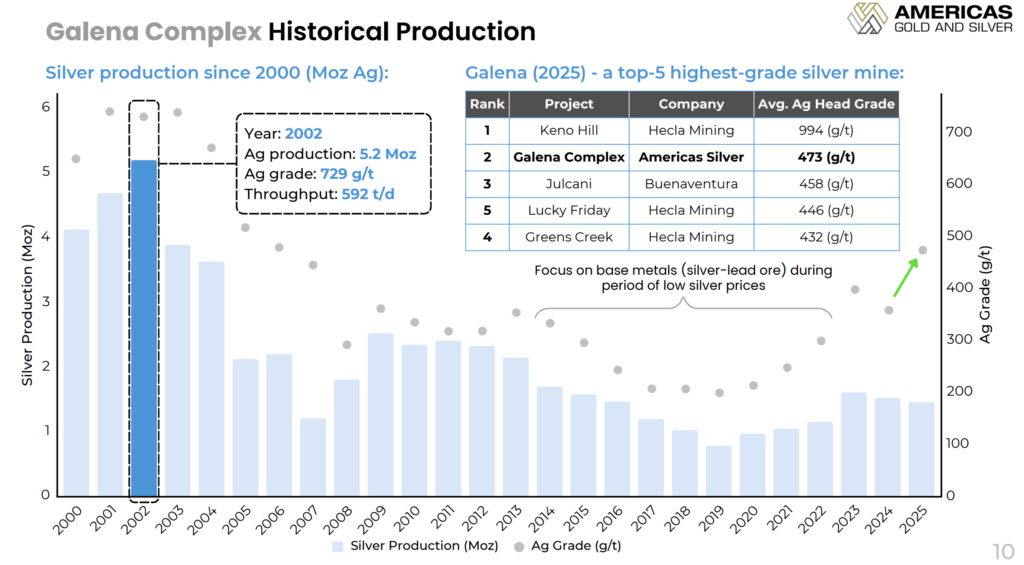Click the "Silver Production (Moz)" legend label
This screenshot has width=1024, height=565.
(x=424, y=546)
